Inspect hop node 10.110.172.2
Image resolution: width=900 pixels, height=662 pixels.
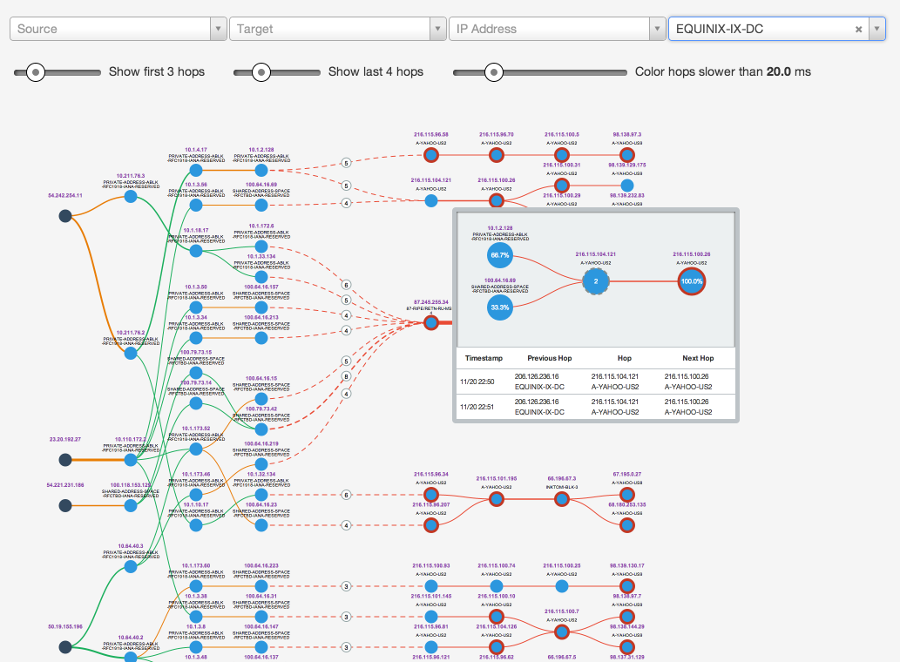[x=131, y=460]
